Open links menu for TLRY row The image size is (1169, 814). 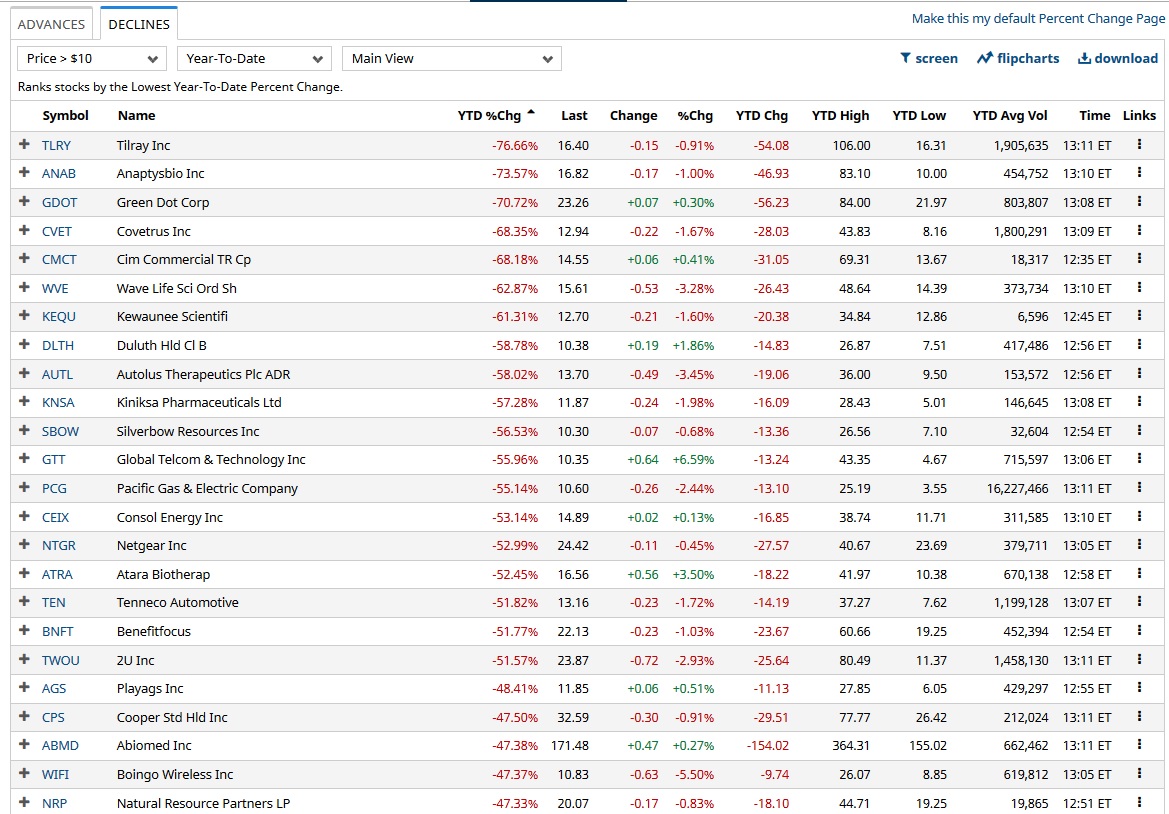coord(1139,145)
